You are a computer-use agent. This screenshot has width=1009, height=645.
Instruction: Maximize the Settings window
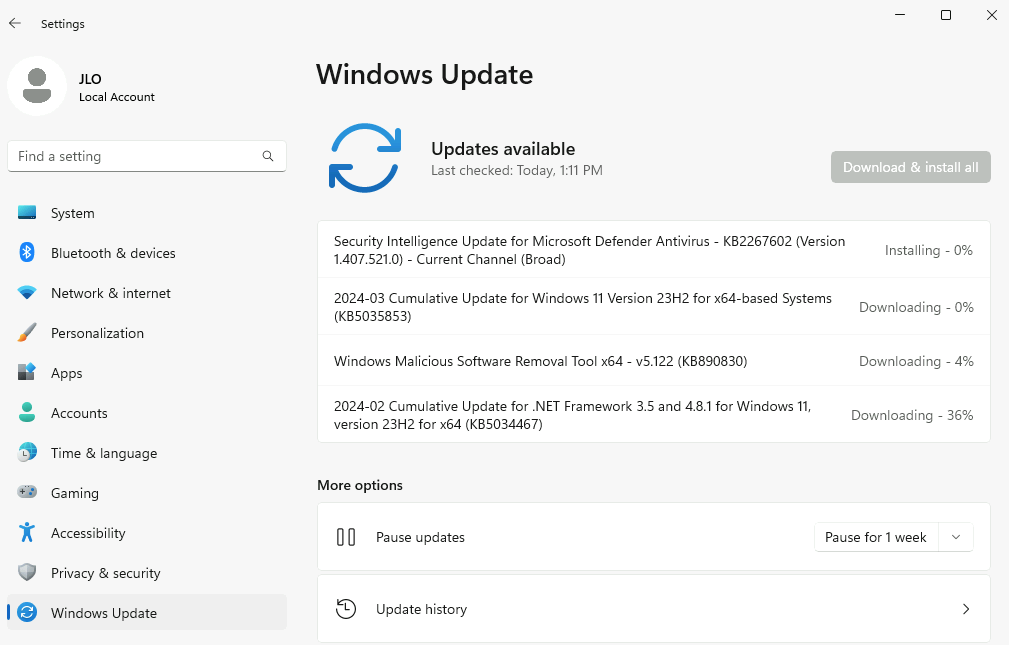point(946,15)
